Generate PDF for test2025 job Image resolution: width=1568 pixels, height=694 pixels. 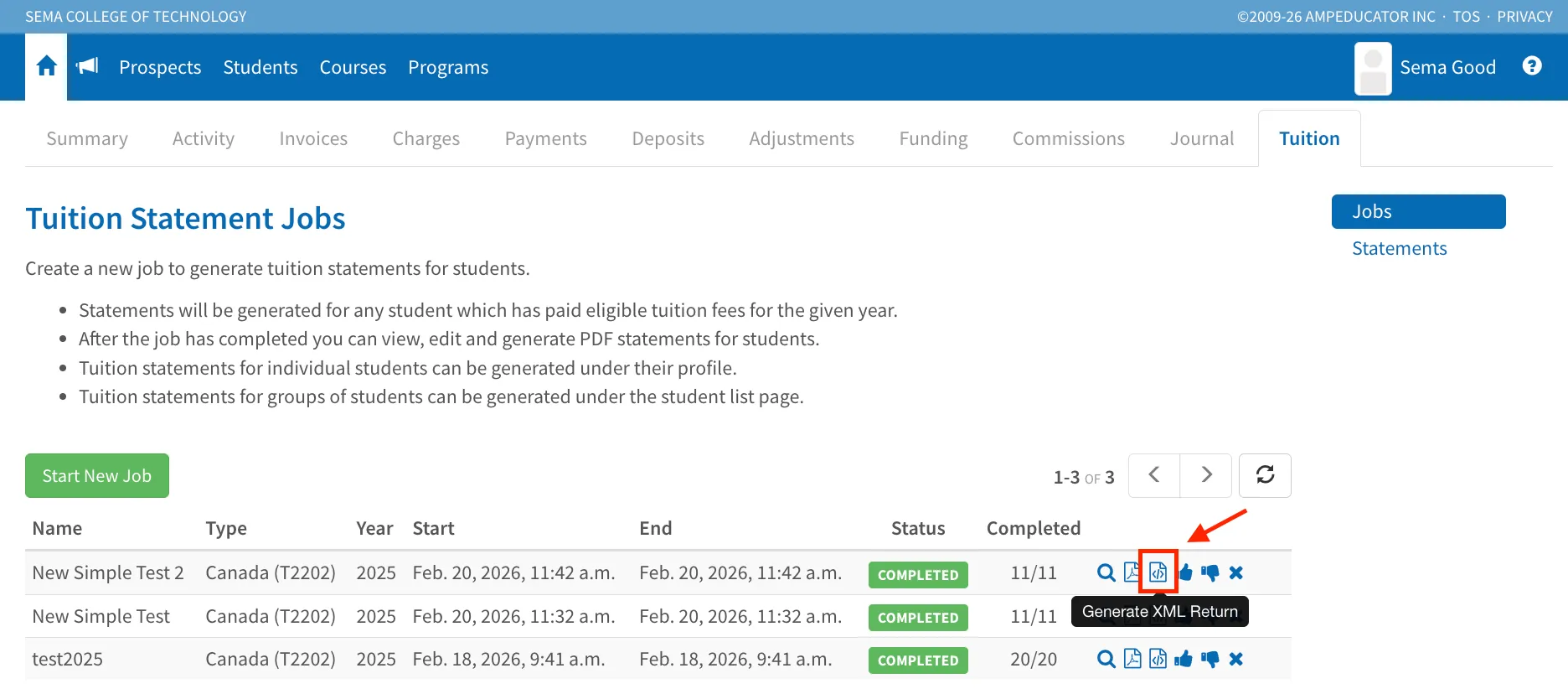[x=1132, y=659]
